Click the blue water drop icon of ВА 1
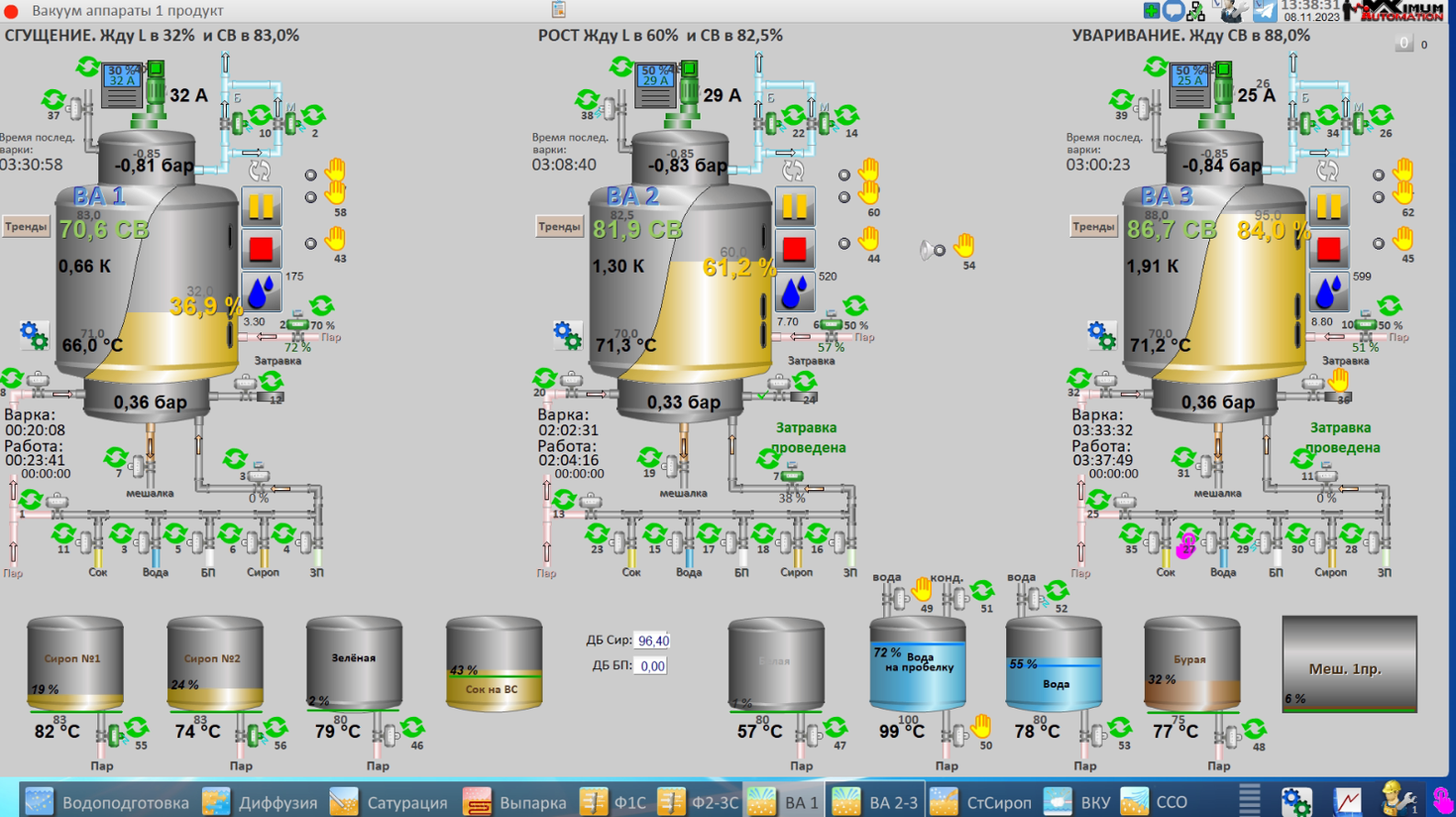Viewport: 1456px width, 817px height. click(261, 292)
